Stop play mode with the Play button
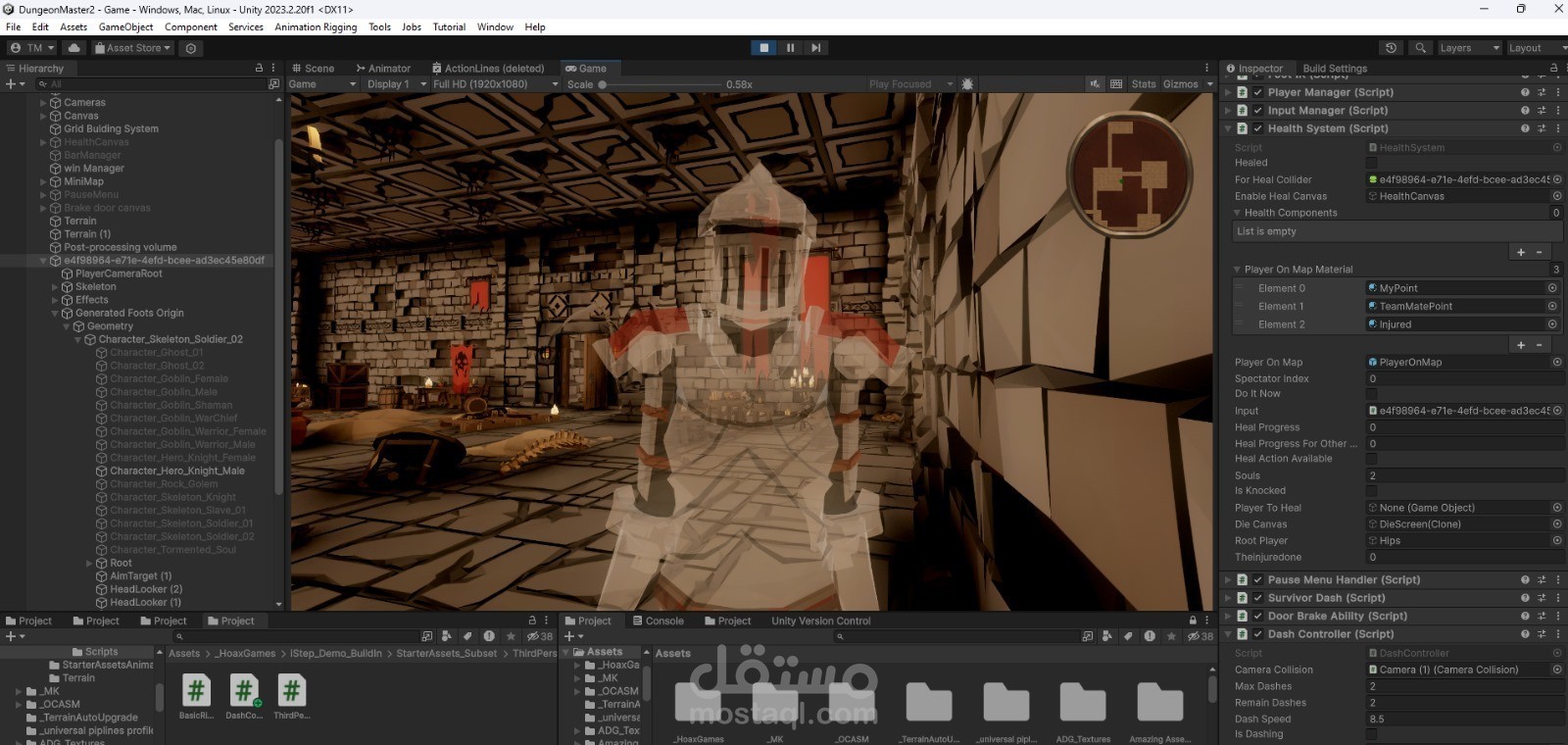 point(764,47)
